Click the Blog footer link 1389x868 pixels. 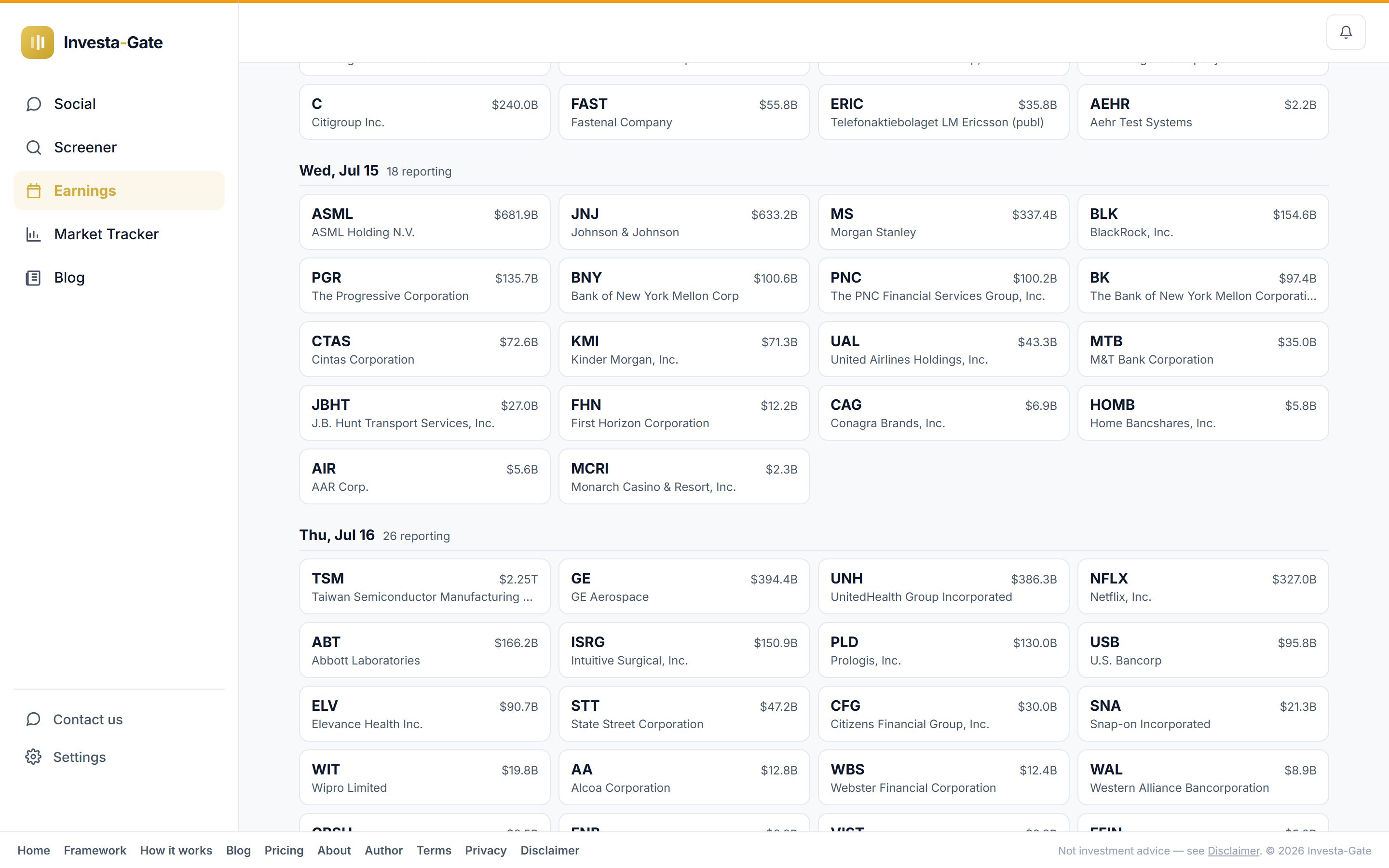click(x=238, y=850)
